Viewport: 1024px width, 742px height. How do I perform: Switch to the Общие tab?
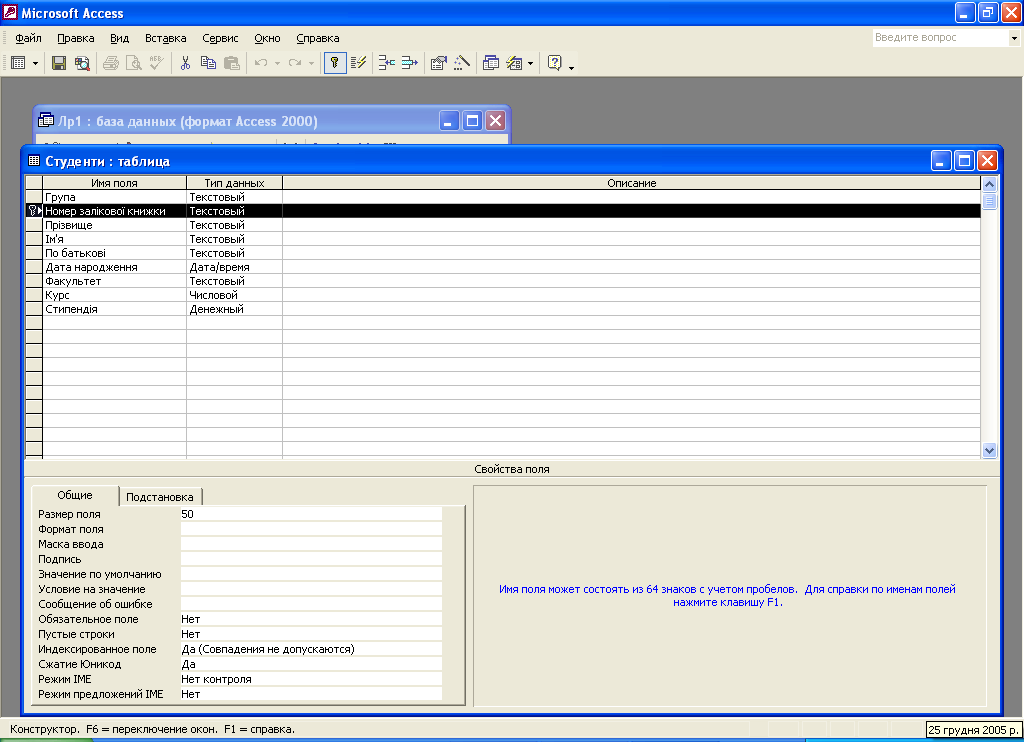coord(75,495)
